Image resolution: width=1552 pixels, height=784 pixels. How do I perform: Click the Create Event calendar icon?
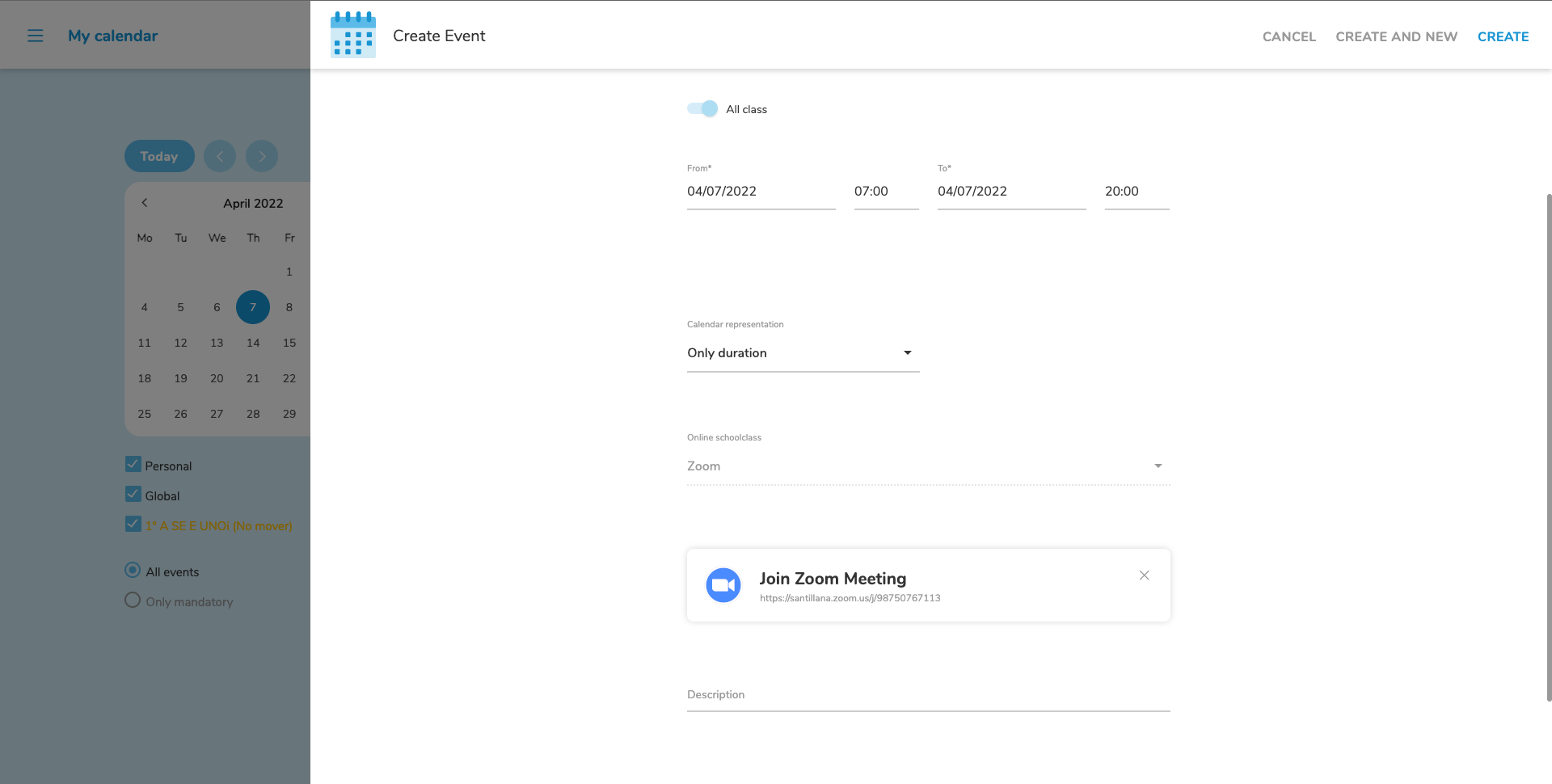pyautogui.click(x=353, y=35)
